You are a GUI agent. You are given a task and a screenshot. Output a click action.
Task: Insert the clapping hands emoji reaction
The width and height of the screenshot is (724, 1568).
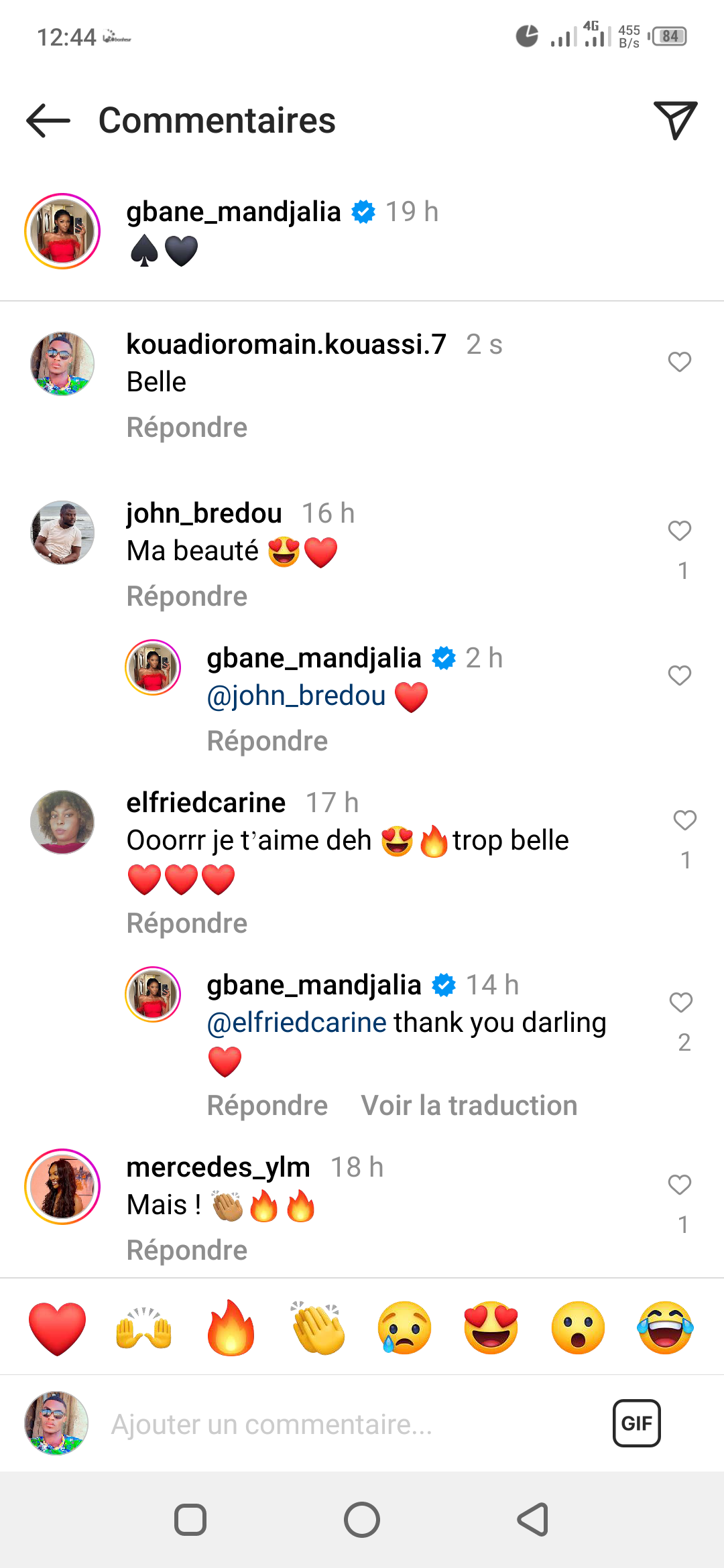tap(318, 1328)
